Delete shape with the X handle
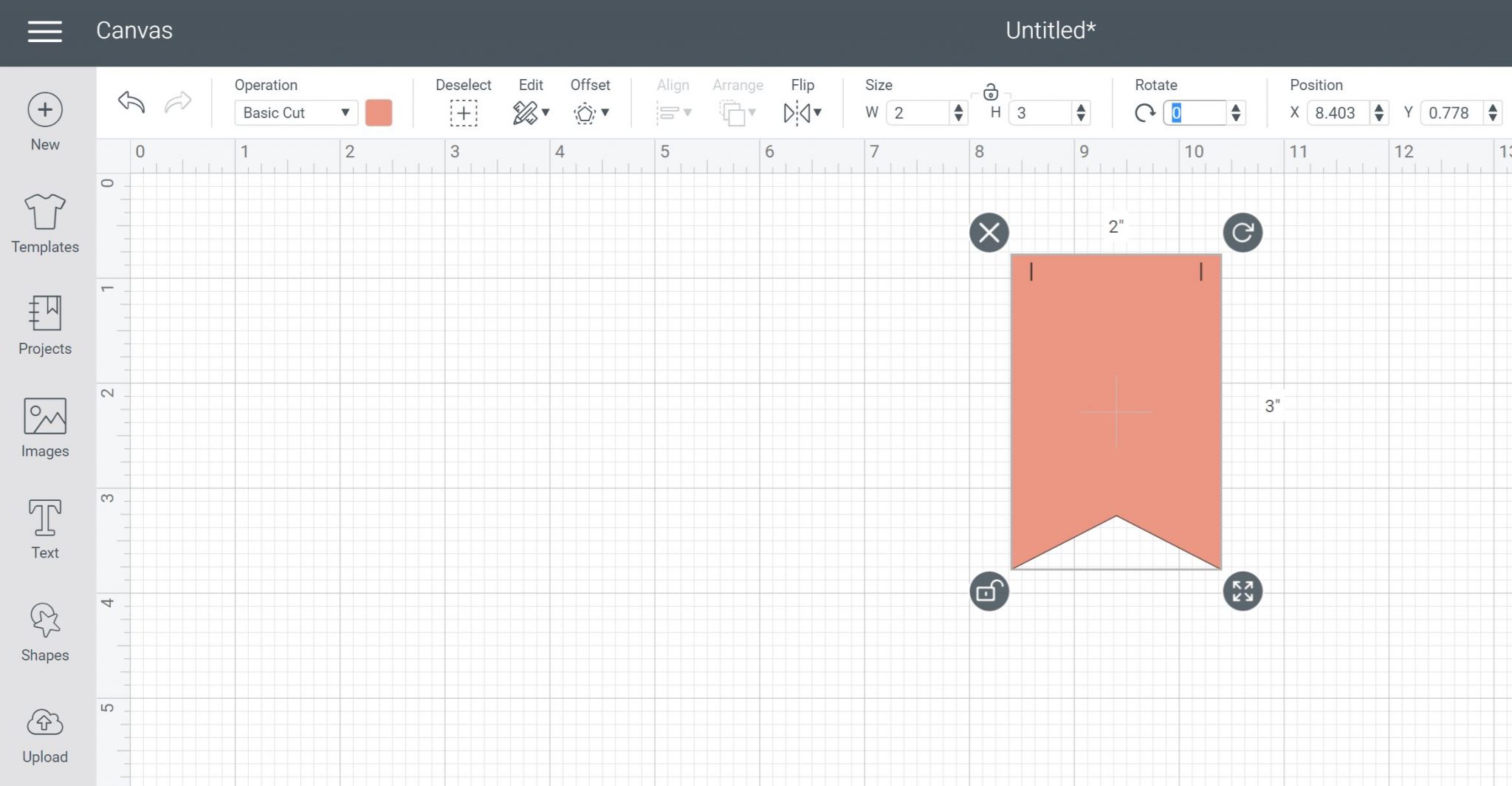Viewport: 1512px width, 786px height. click(989, 233)
